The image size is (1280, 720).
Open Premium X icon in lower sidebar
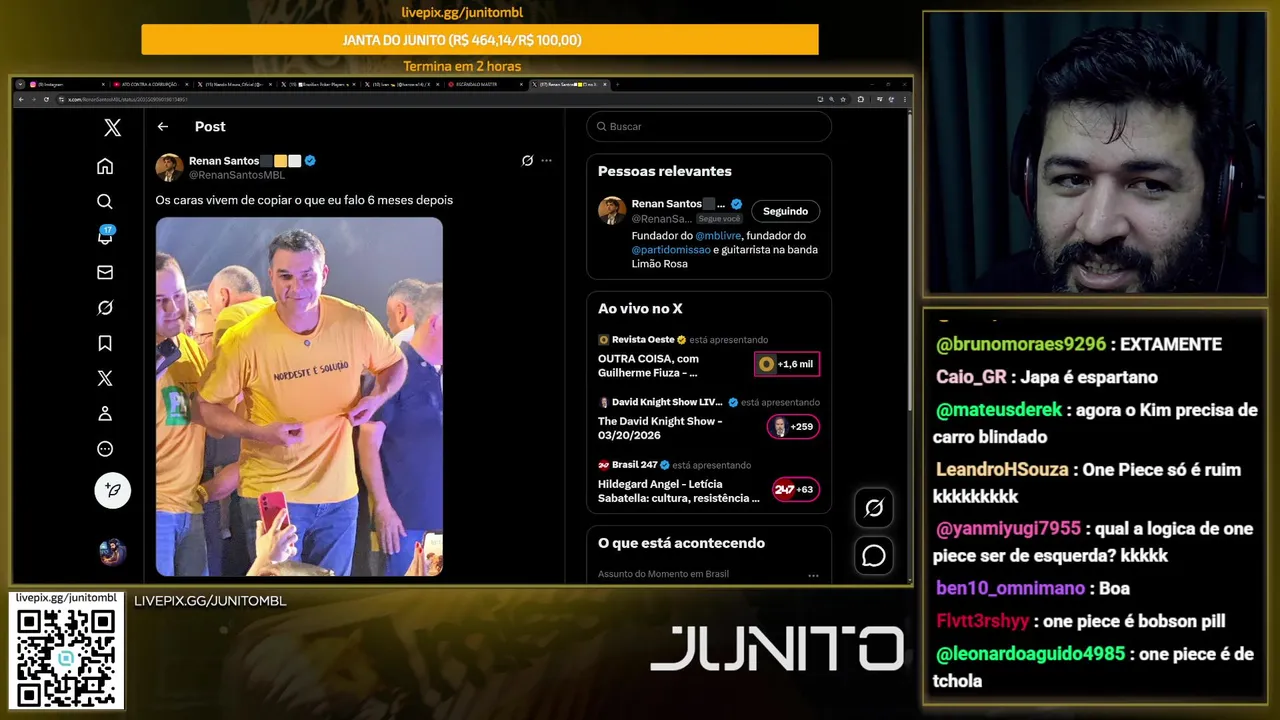tap(105, 378)
